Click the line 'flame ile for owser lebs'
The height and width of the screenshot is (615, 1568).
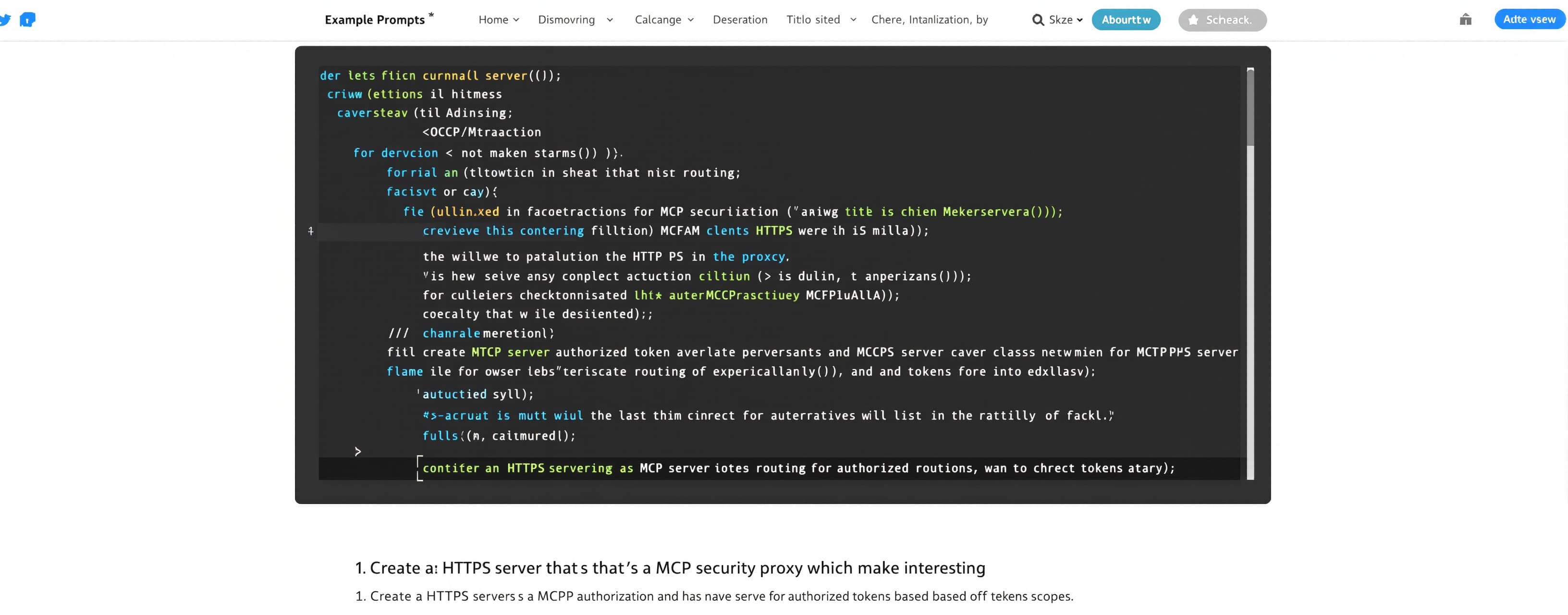tap(741, 371)
